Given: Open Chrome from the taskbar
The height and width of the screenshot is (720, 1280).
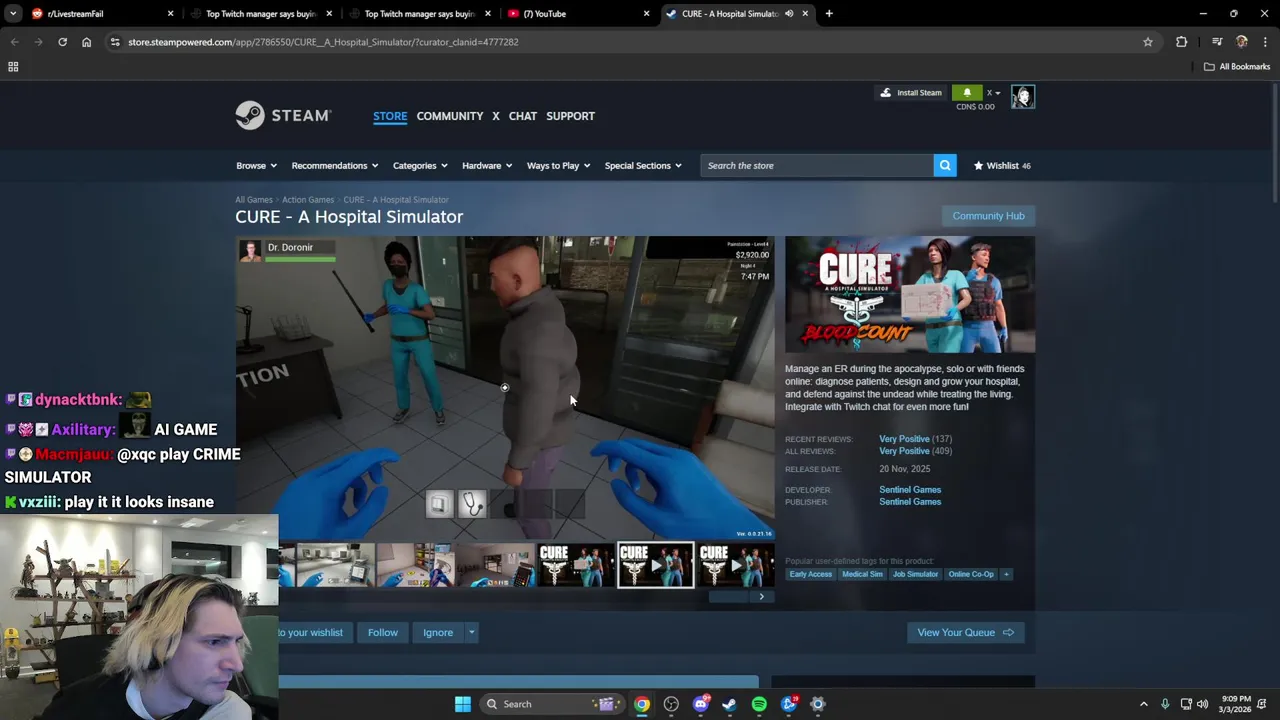Looking at the screenshot, I should 642,704.
